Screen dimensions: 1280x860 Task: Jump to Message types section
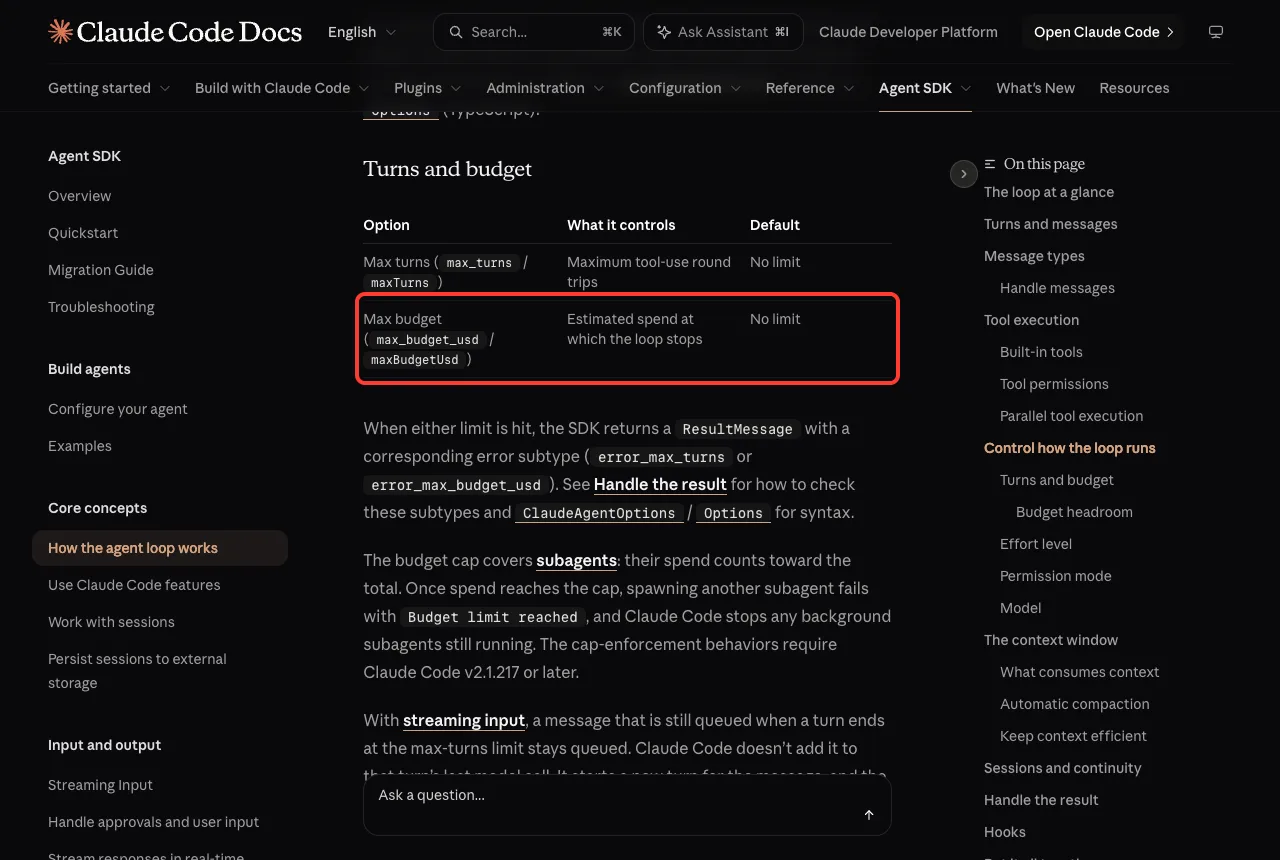[x=1034, y=256]
